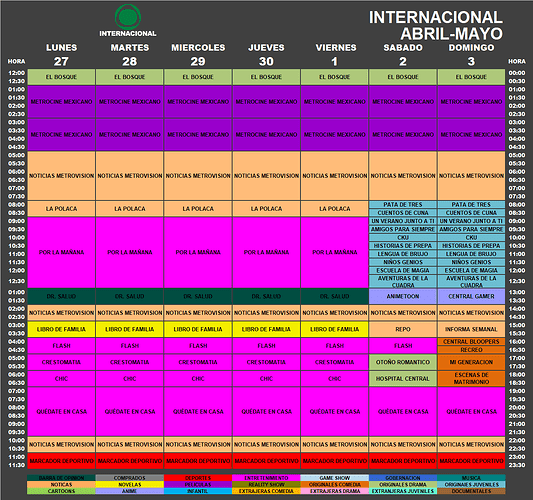Click the Comprados legend swatch
Viewport: 533px width, 500px height.
130,478
